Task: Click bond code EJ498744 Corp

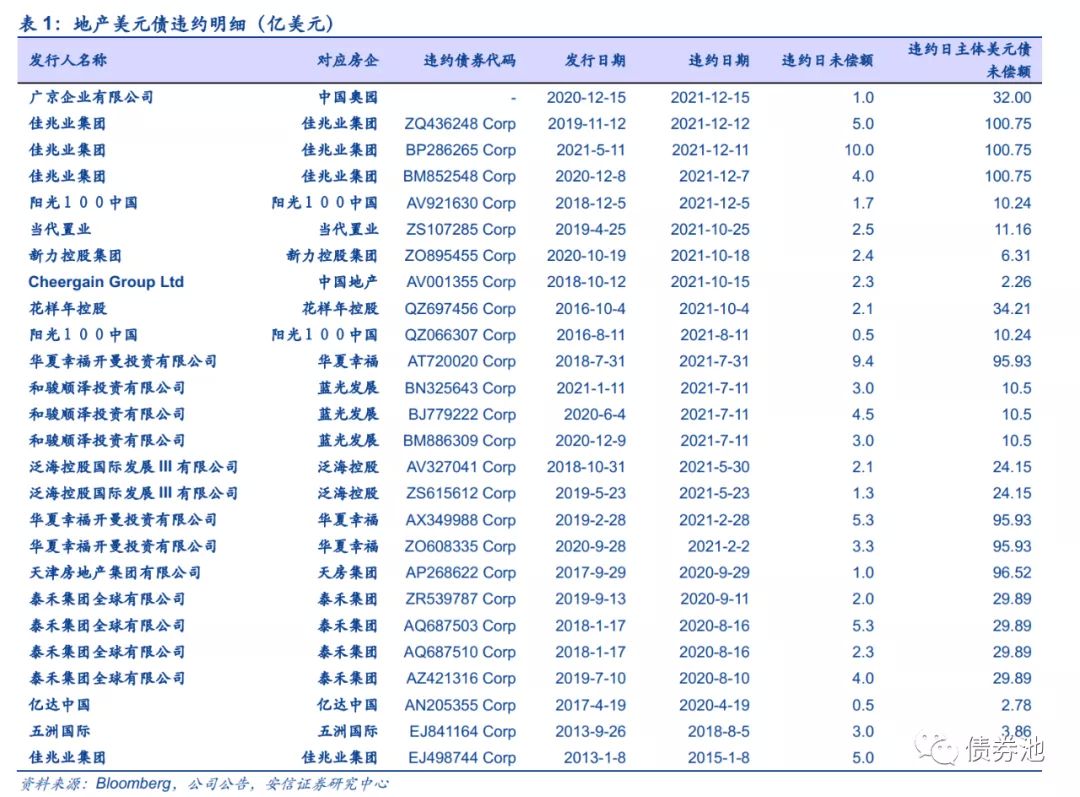Action: tap(462, 758)
